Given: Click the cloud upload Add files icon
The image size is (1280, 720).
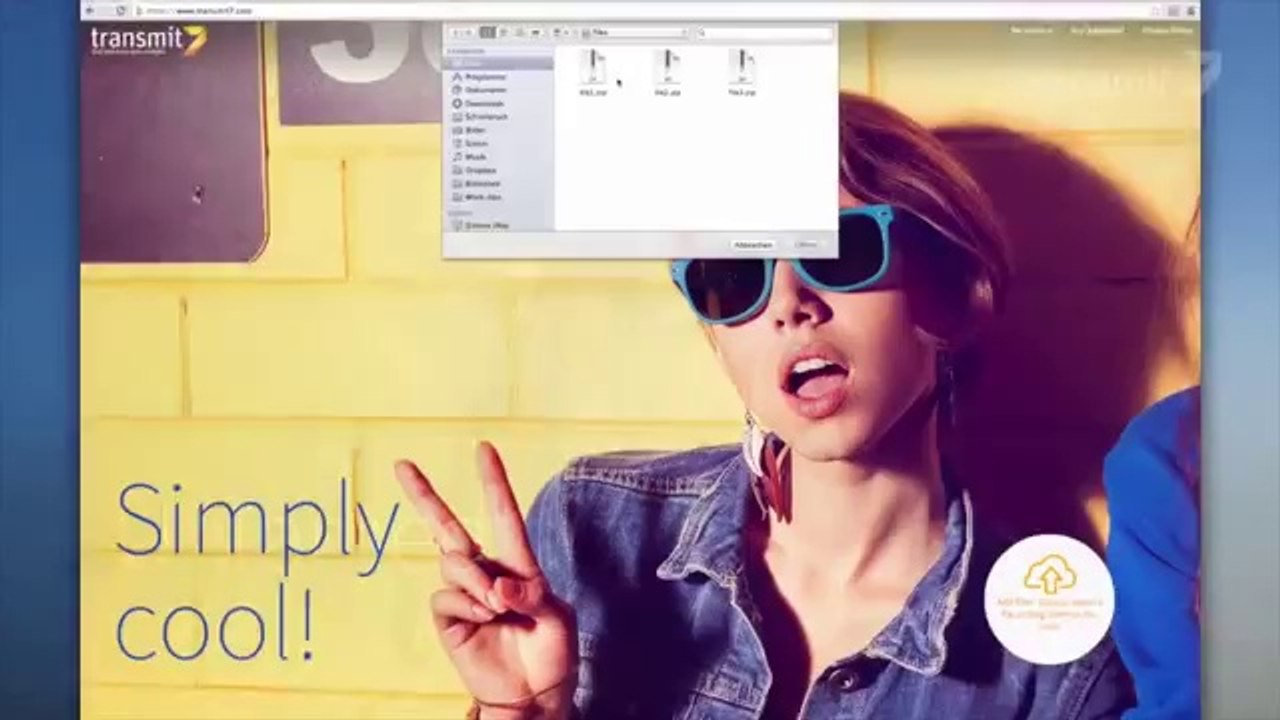Looking at the screenshot, I should pos(1049,574).
